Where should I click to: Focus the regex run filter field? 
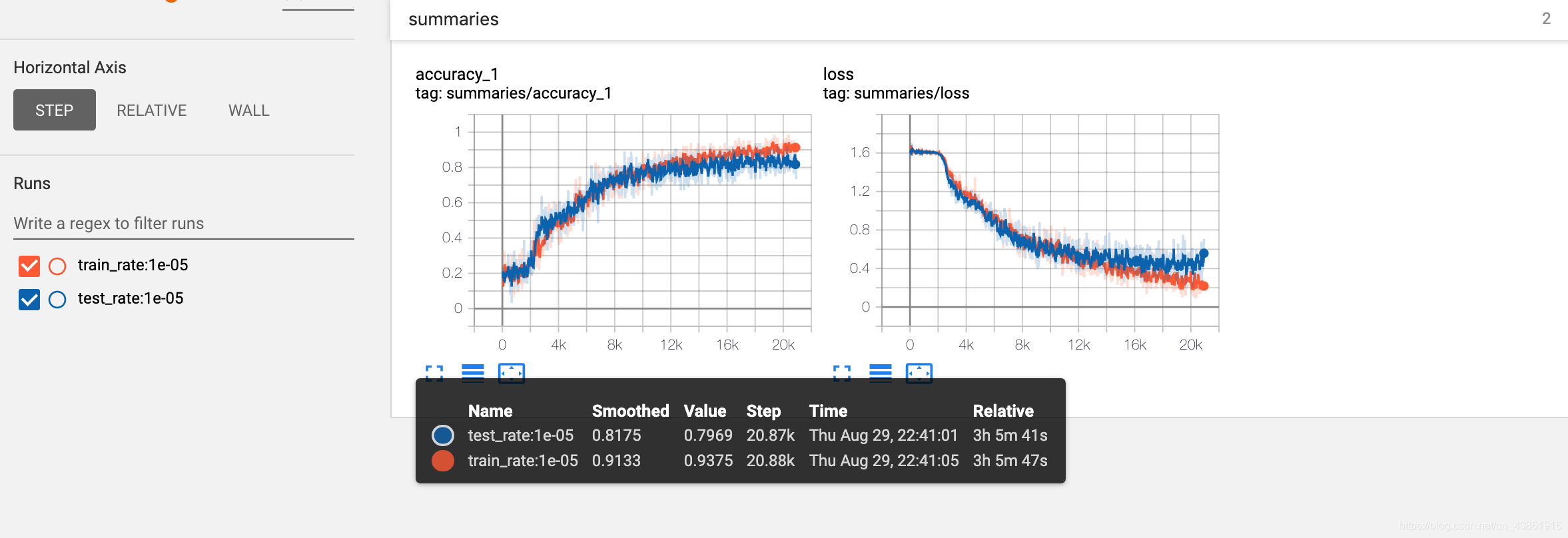pos(184,224)
